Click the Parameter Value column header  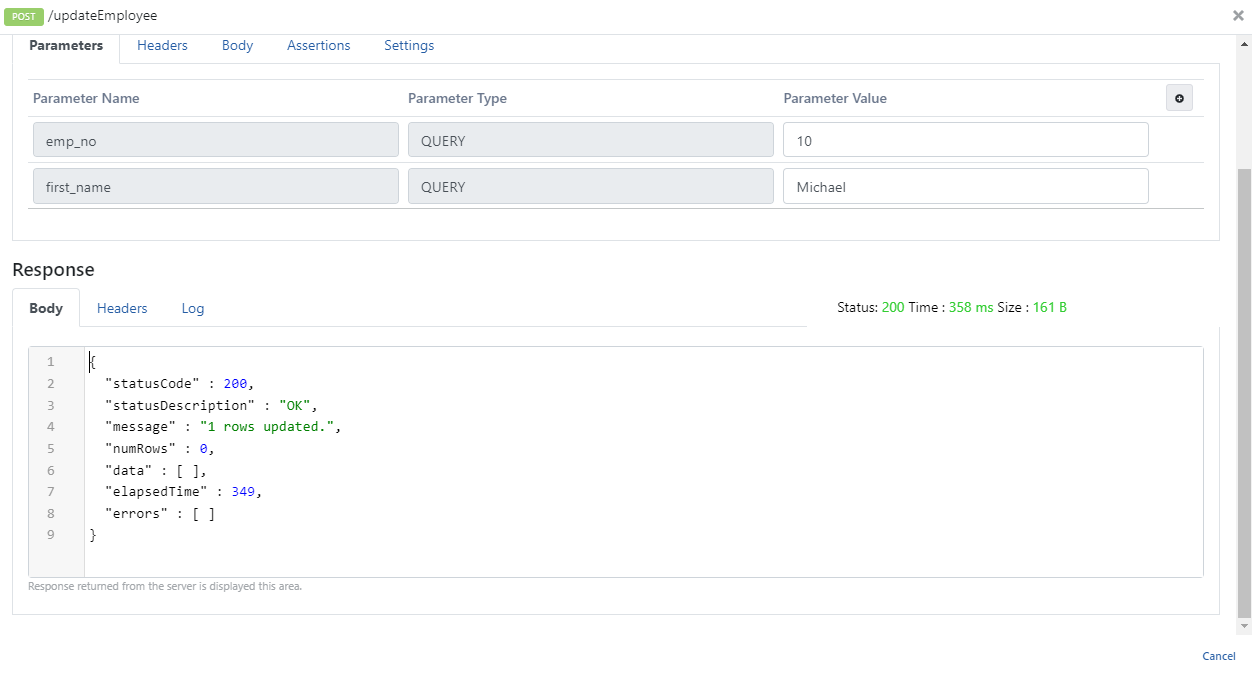coord(835,98)
